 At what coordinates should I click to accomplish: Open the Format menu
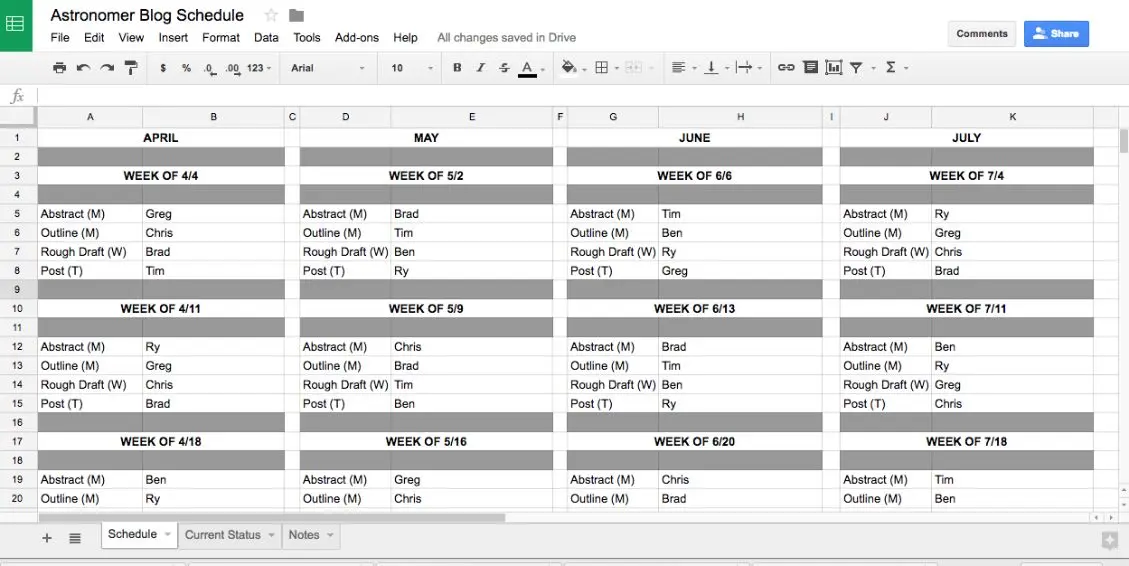coord(220,37)
